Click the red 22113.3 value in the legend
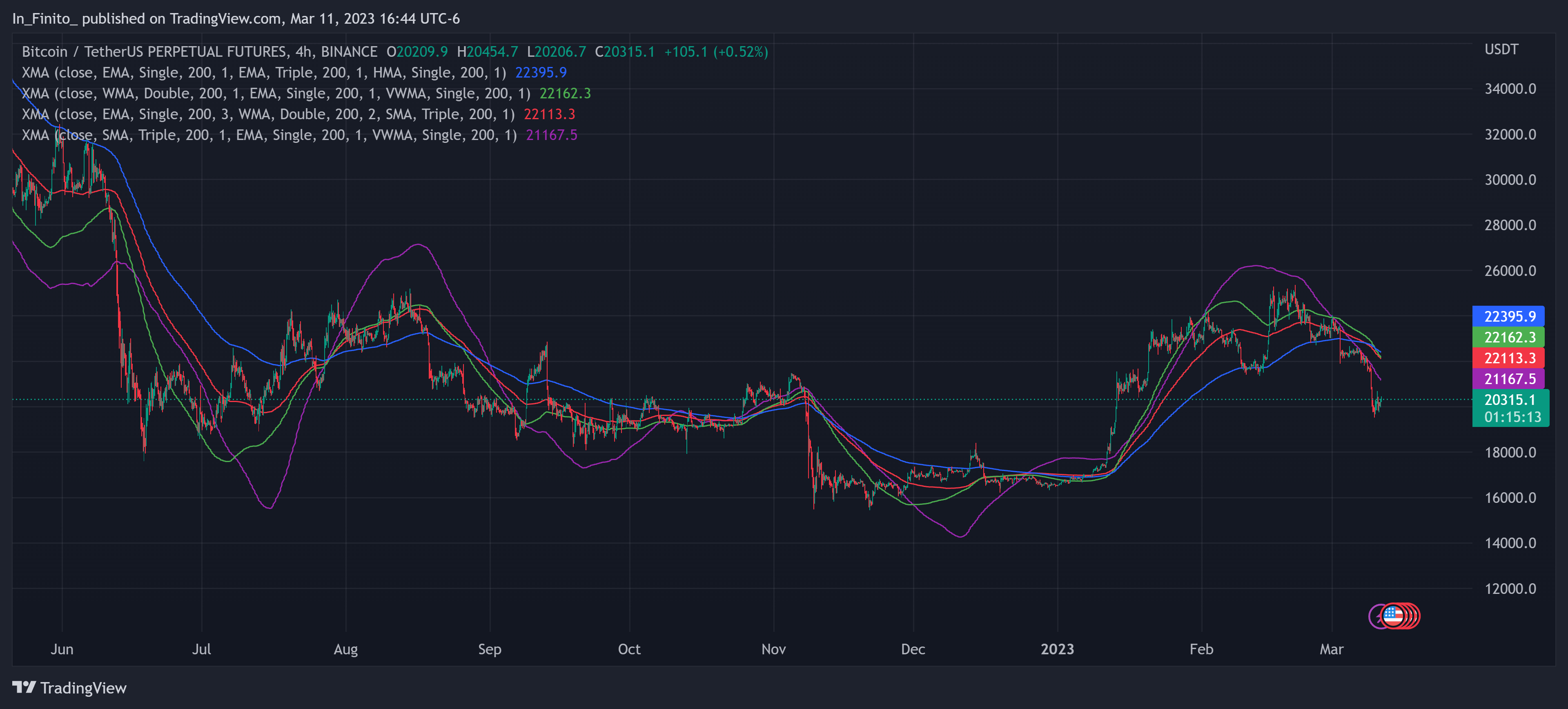Screen dimensions: 1568x709 pyautogui.click(x=549, y=114)
